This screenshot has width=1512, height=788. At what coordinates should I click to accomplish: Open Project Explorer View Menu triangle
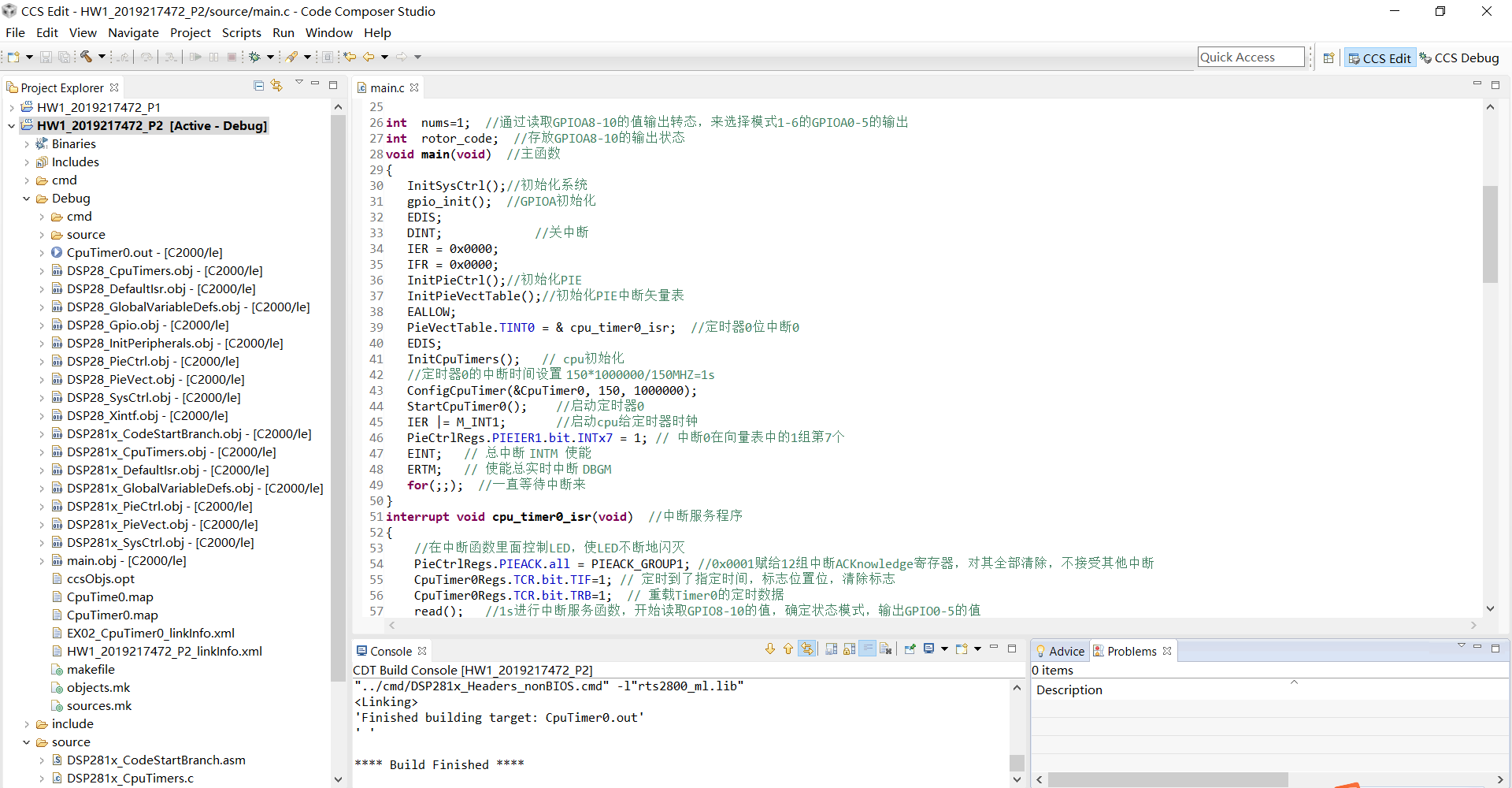click(x=298, y=83)
